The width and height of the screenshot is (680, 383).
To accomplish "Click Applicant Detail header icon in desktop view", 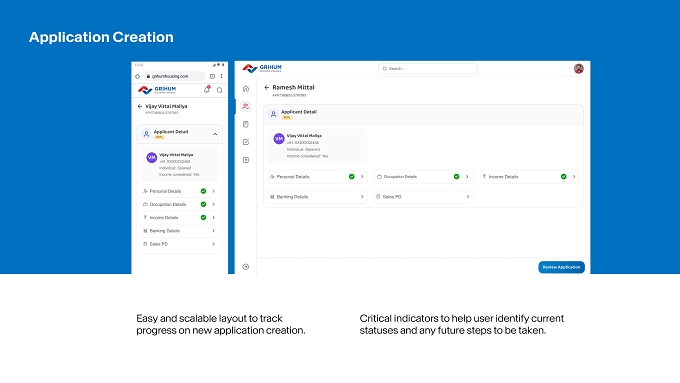I will coord(273,114).
